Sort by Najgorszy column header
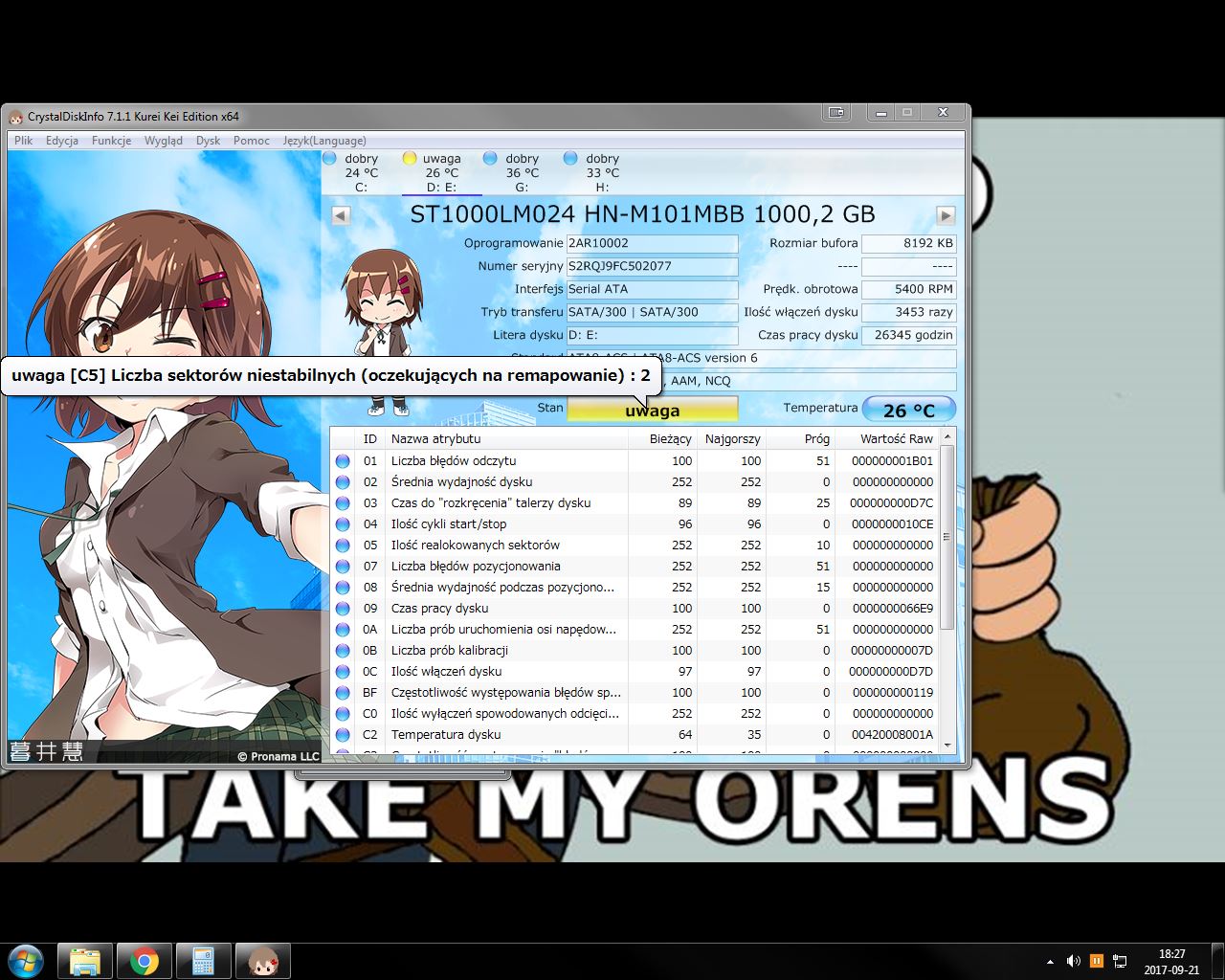Viewport: 1225px width, 980px height. pyautogui.click(x=731, y=438)
